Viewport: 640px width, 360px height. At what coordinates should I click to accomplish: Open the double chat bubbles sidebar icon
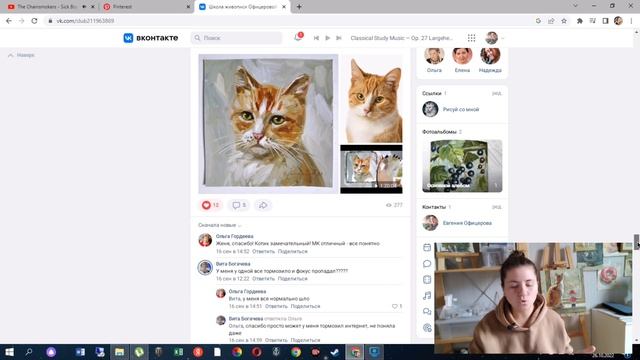click(427, 311)
